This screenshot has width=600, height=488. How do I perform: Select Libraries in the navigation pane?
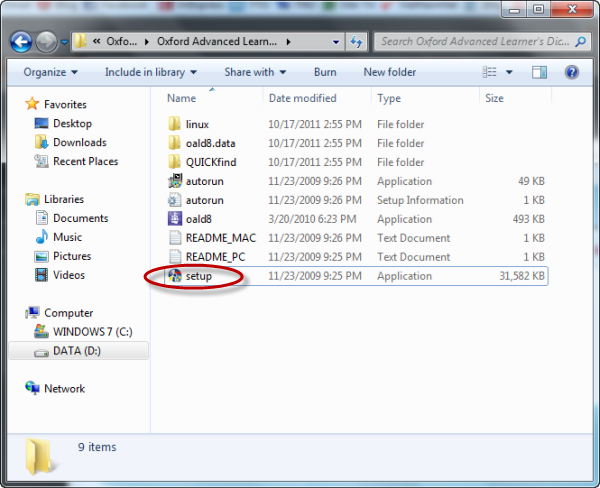tap(64, 199)
